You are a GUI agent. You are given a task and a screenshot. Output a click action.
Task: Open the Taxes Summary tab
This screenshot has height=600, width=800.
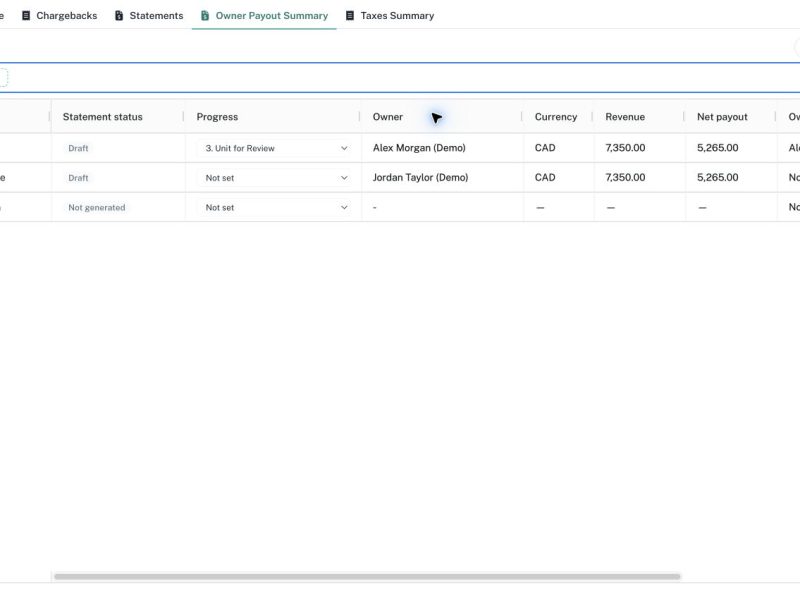point(390,16)
